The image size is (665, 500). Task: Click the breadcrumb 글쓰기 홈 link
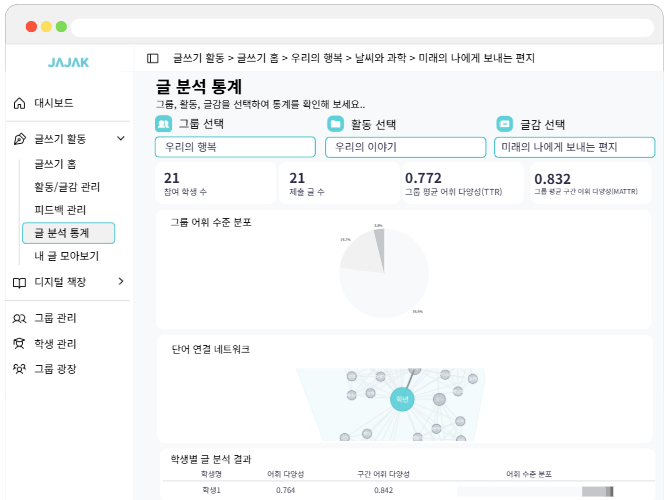click(257, 58)
